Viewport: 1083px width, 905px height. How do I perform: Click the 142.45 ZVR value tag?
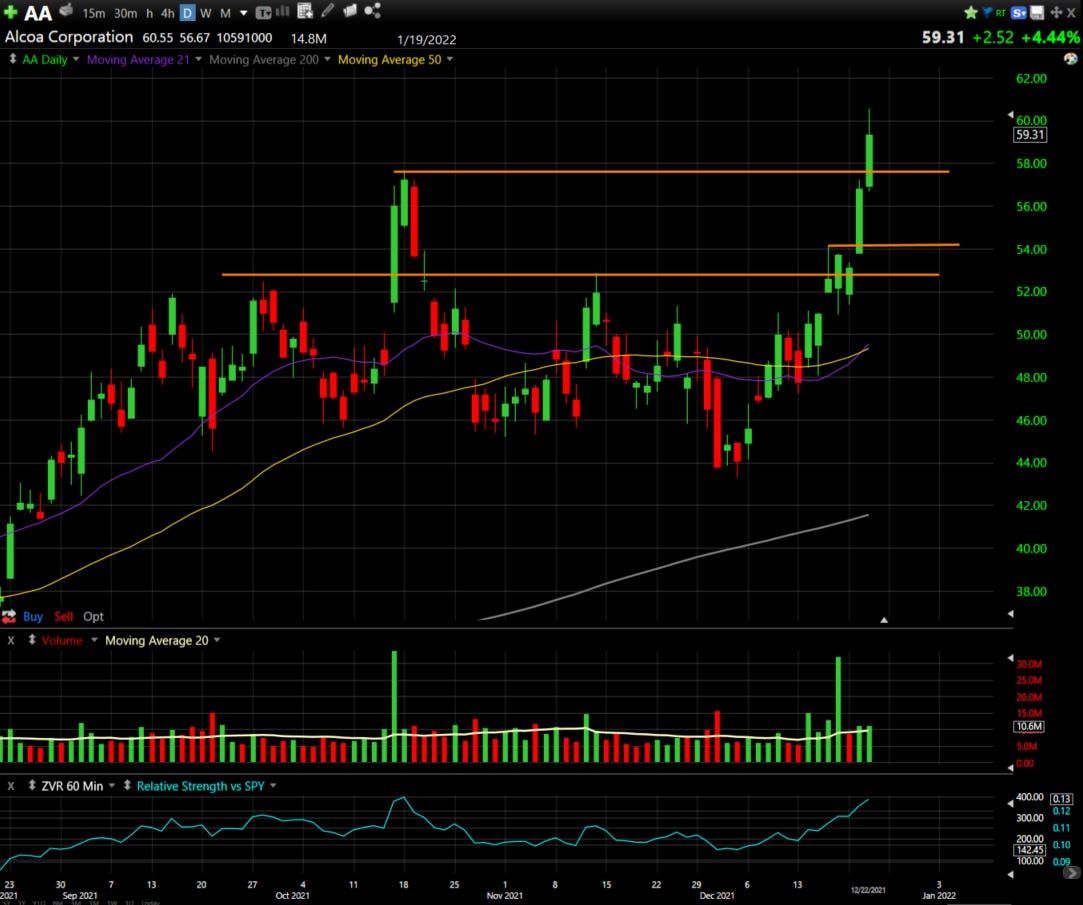coord(1030,850)
